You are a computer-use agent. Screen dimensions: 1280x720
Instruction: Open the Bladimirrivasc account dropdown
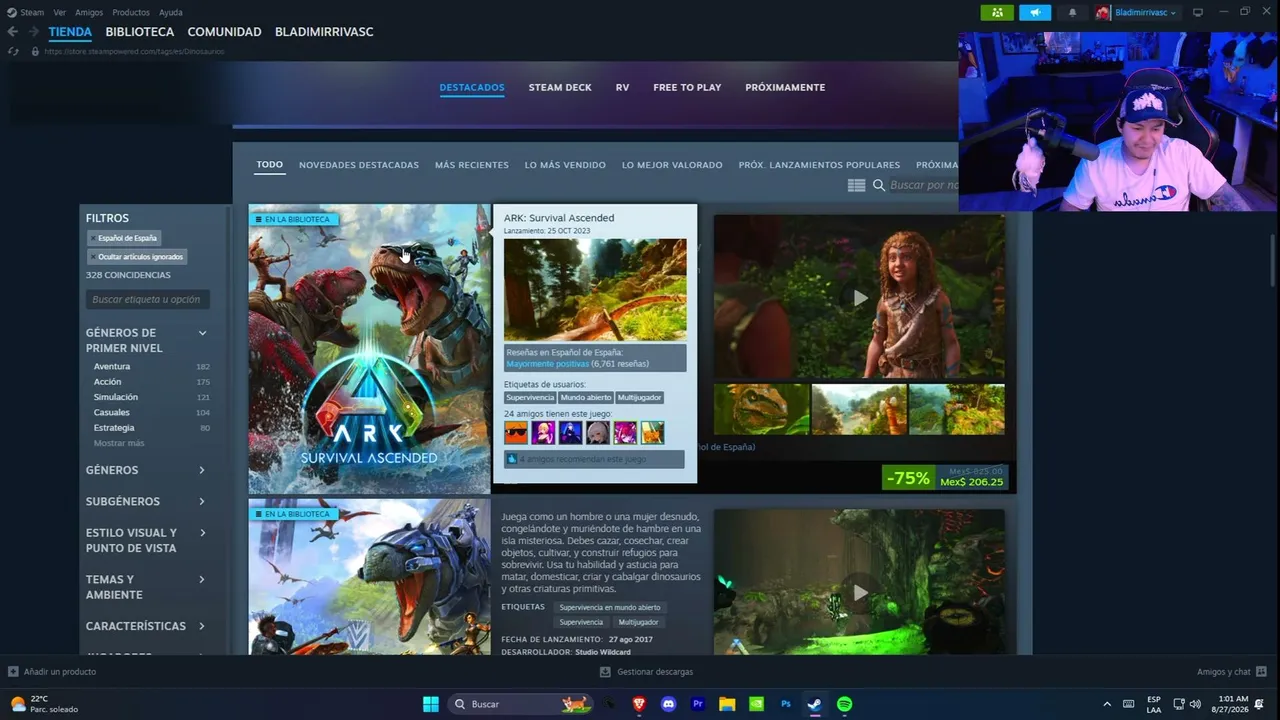[1145, 12]
